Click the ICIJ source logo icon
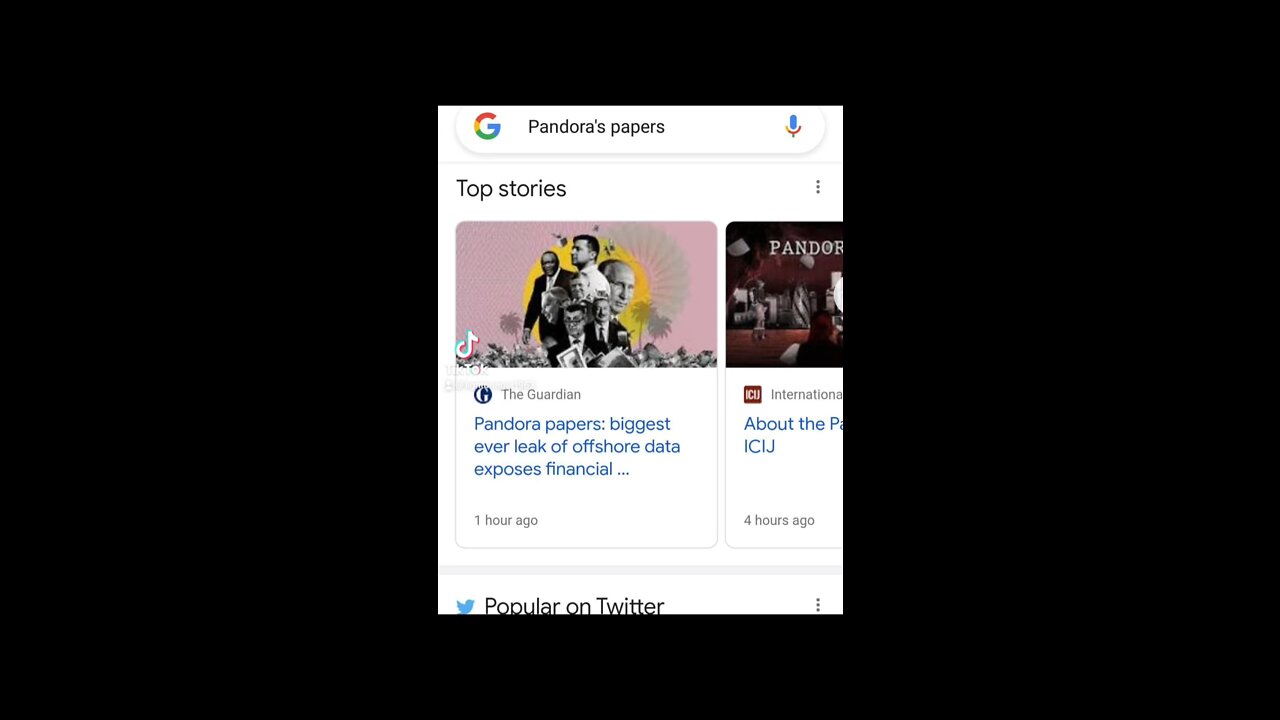Screen dimensions: 1280x720 [752, 395]
